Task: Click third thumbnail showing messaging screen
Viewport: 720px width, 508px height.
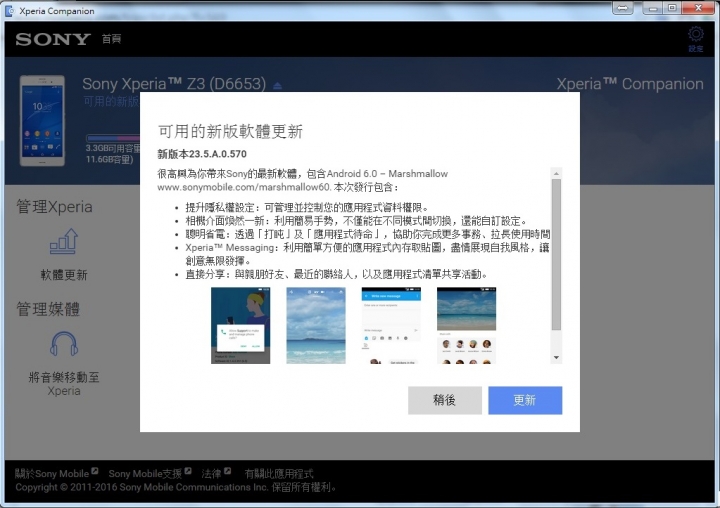Action: tap(391, 325)
